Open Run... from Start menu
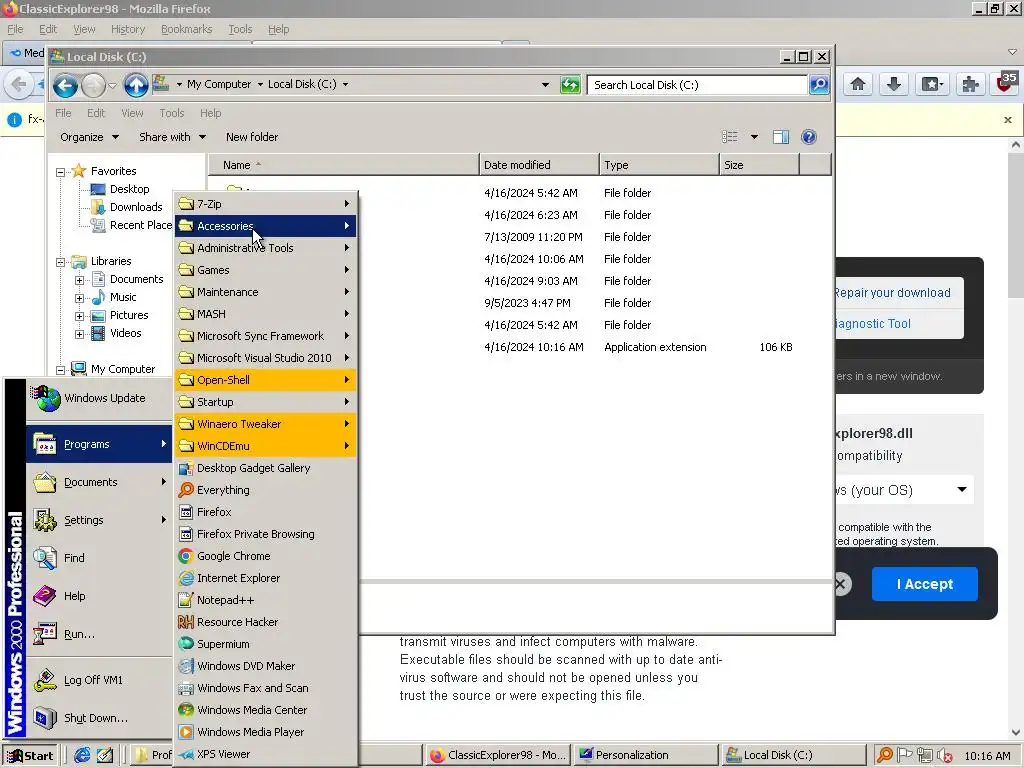 pyautogui.click(x=99, y=634)
